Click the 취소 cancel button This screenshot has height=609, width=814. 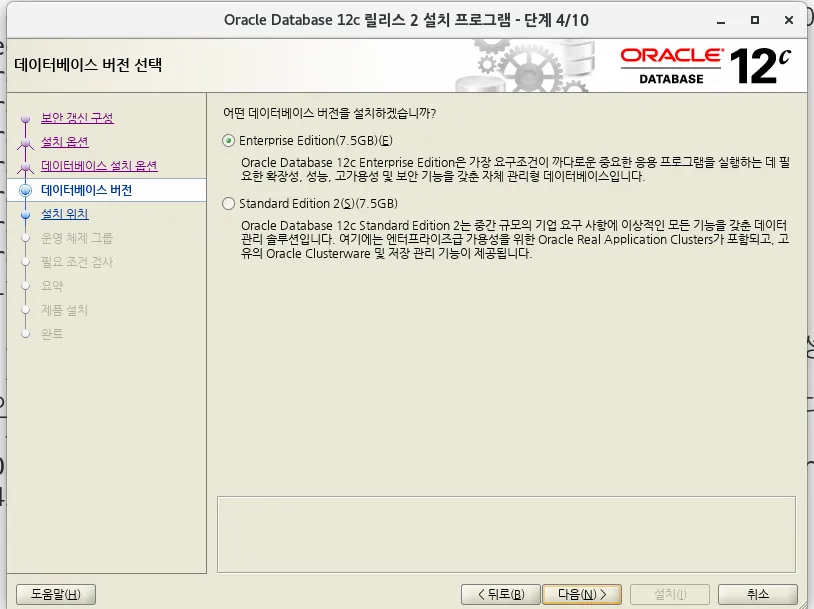(x=757, y=594)
